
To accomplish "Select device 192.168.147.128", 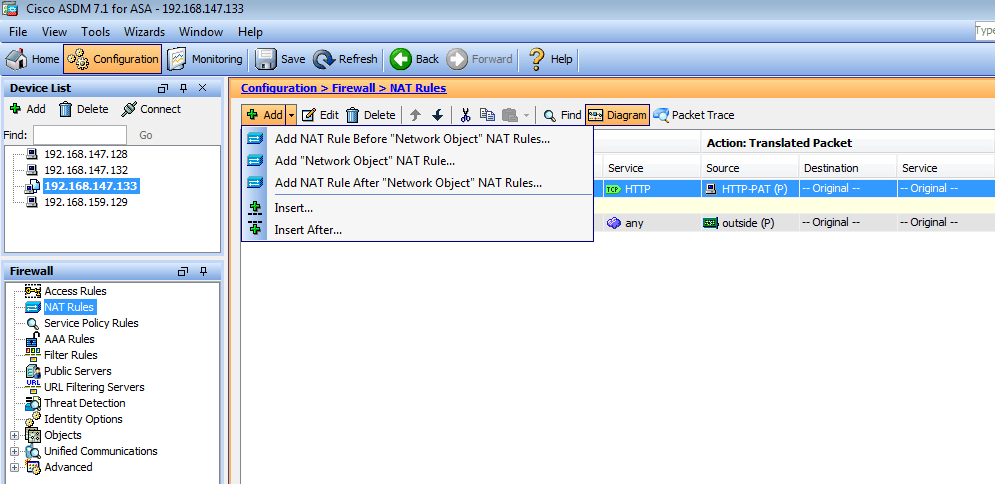I will (x=86, y=154).
